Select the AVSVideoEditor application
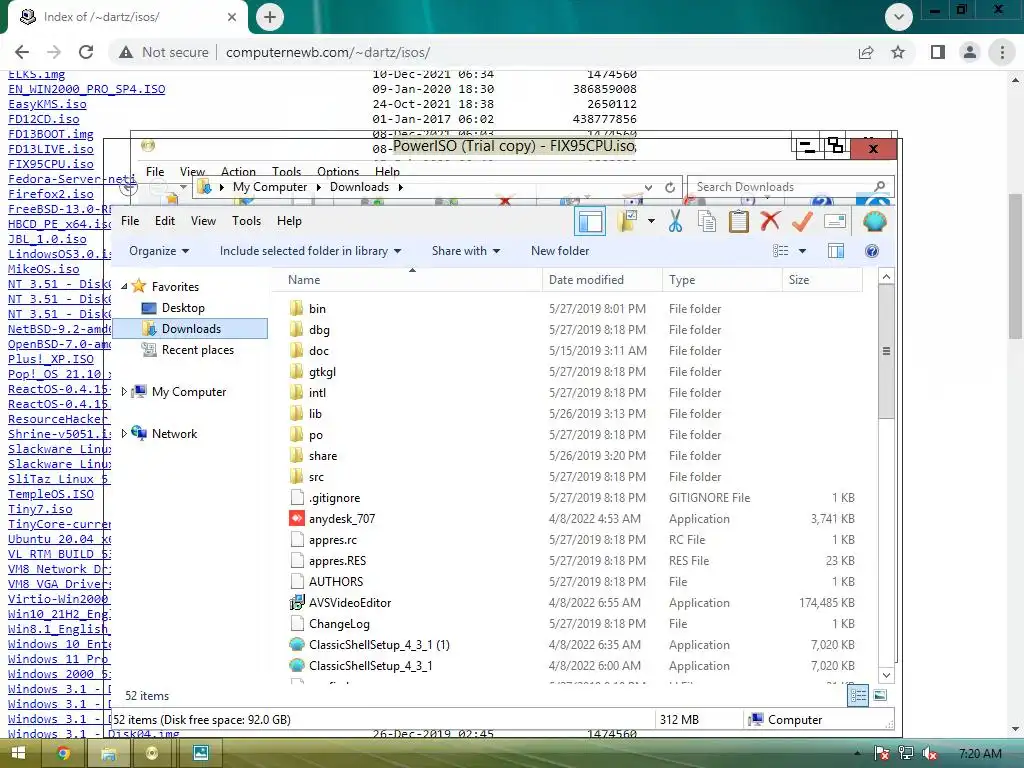The height and width of the screenshot is (768, 1024). click(x=349, y=603)
